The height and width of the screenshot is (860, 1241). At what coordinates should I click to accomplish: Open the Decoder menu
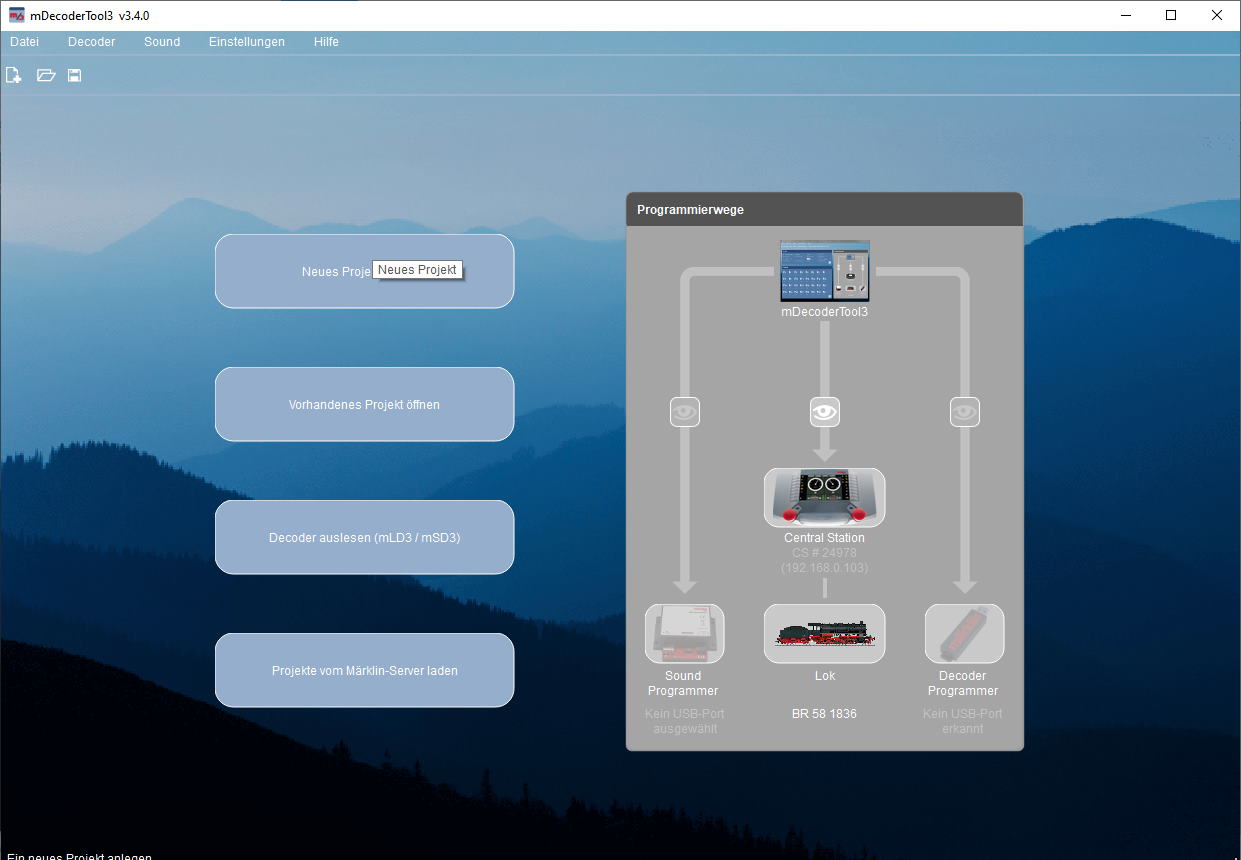tap(92, 42)
